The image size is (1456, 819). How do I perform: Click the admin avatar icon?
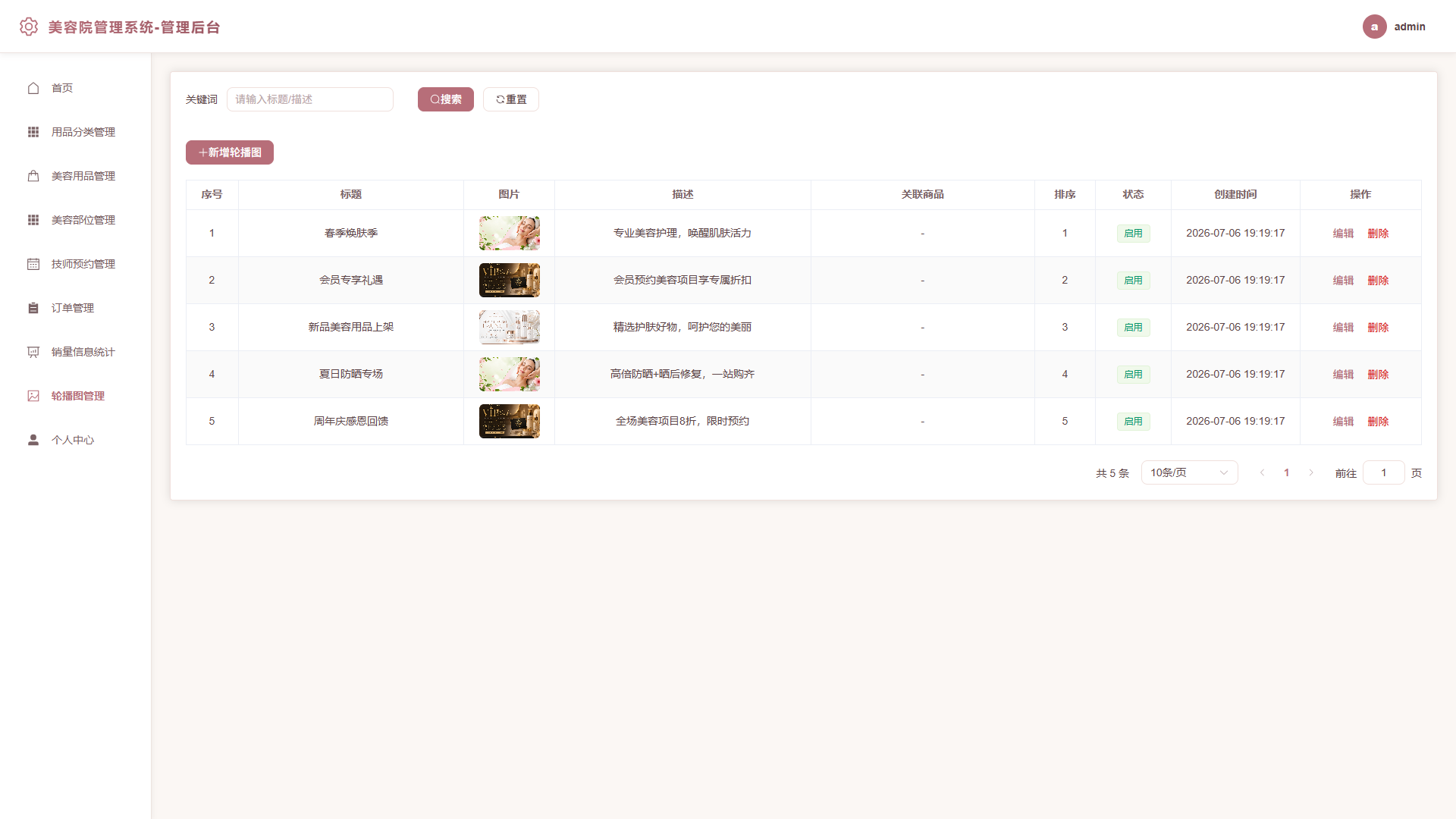[x=1374, y=27]
